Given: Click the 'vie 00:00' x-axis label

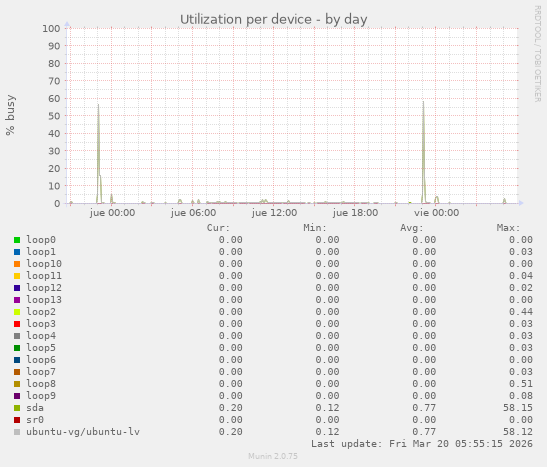Looking at the screenshot, I should 436,213.
